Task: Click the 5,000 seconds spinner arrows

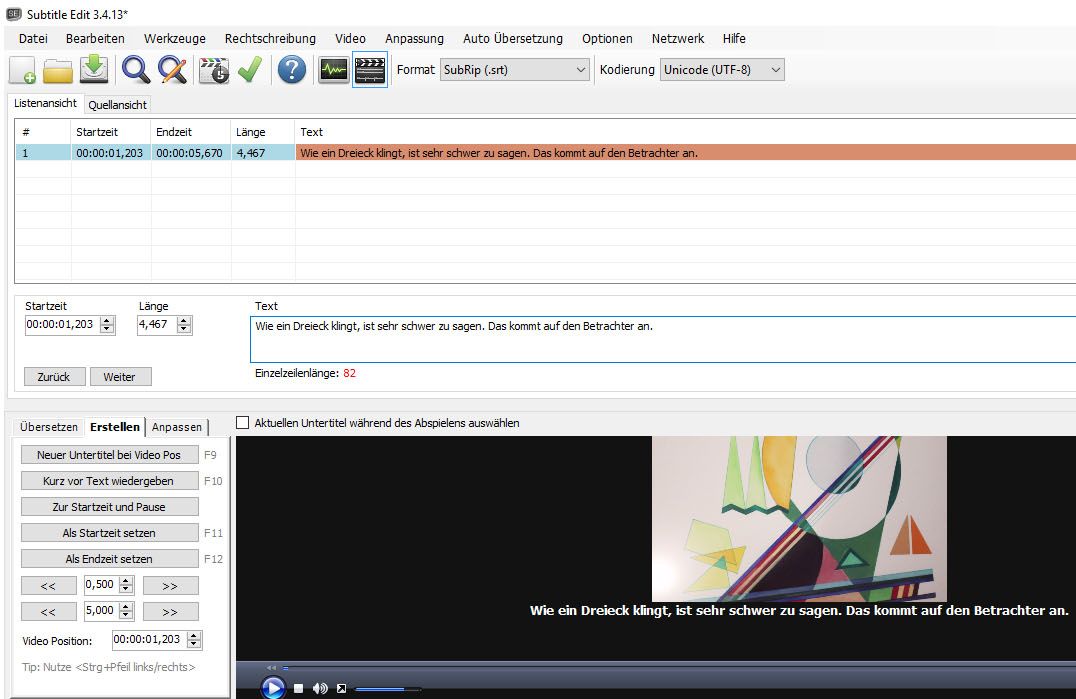Action: point(126,611)
